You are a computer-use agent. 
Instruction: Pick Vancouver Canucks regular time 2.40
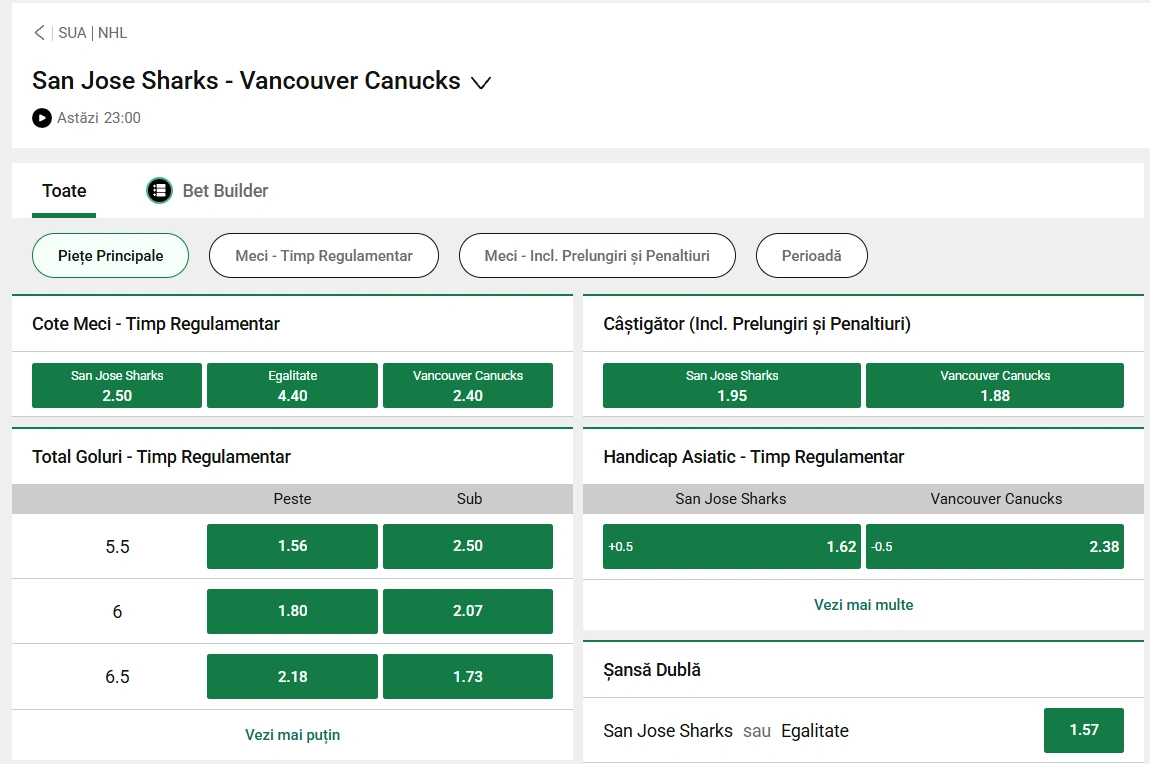pyautogui.click(x=467, y=385)
